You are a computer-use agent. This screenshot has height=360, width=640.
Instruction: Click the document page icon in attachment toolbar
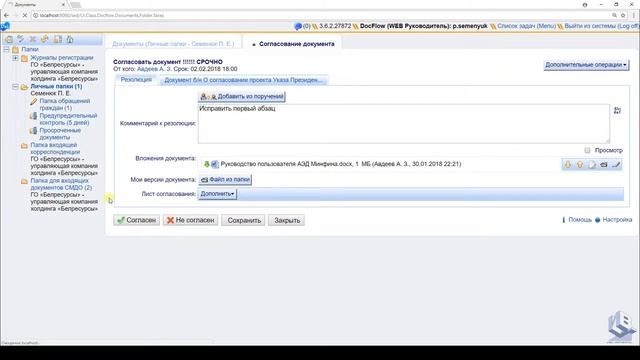click(x=592, y=164)
